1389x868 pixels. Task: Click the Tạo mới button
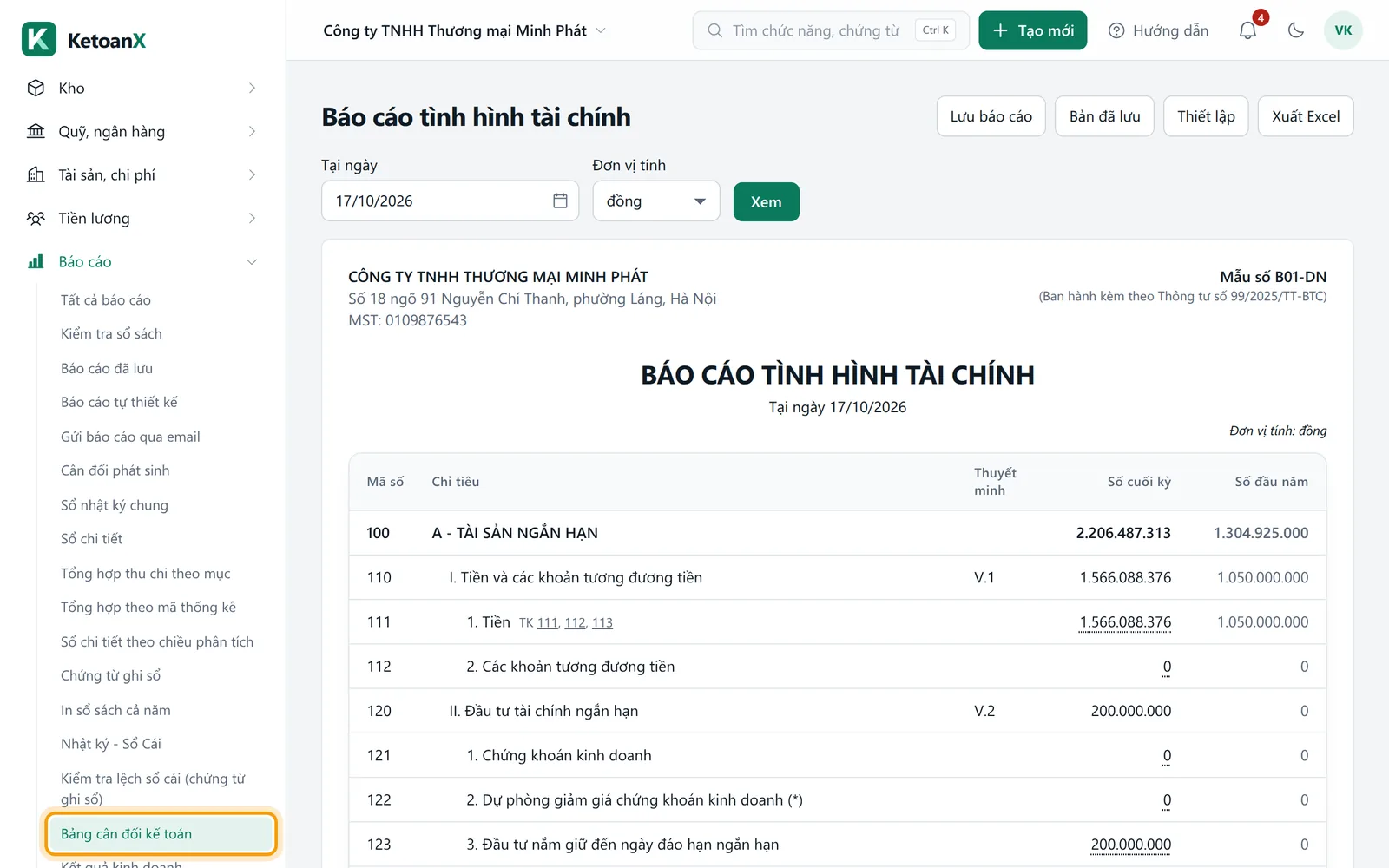(1032, 30)
